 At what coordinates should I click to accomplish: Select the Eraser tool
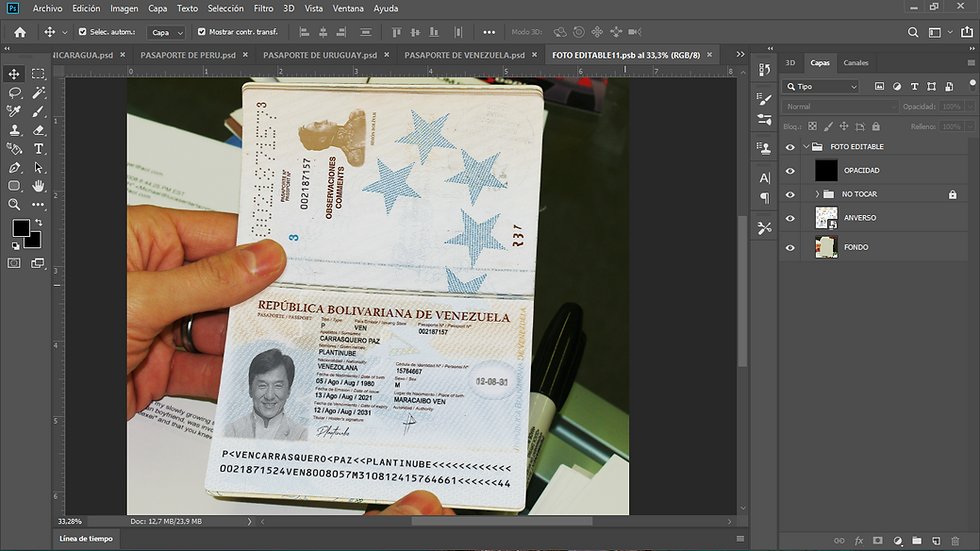click(x=38, y=130)
